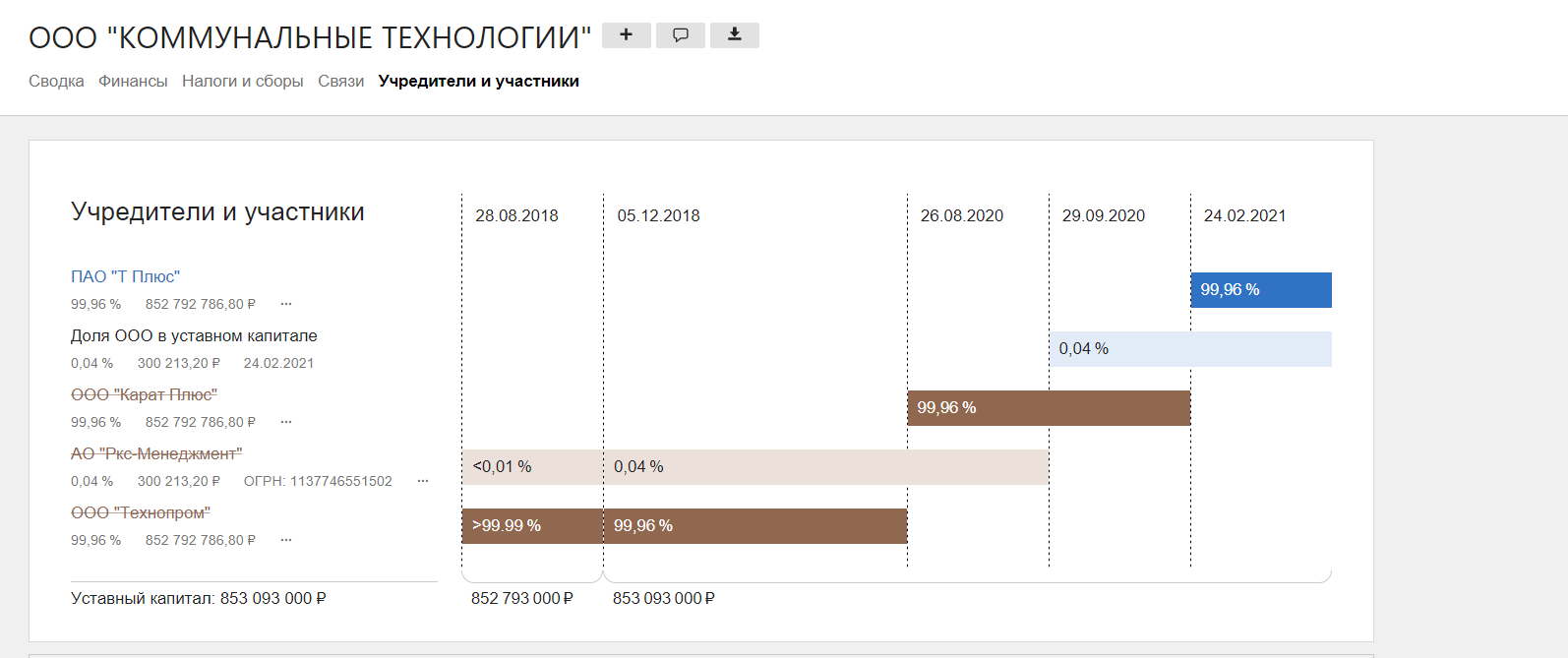
Task: Open ПАО "Т Плюс" company link
Action: (x=125, y=276)
